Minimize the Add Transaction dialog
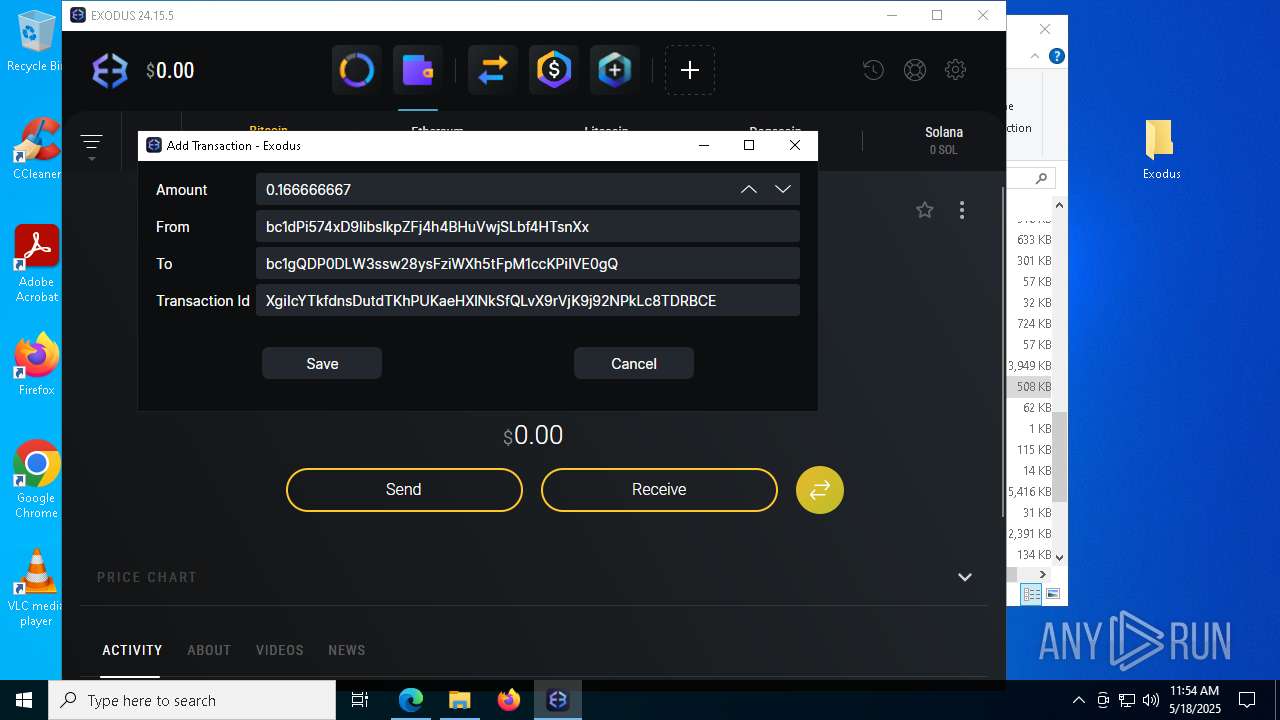The height and width of the screenshot is (720, 1280). (704, 145)
